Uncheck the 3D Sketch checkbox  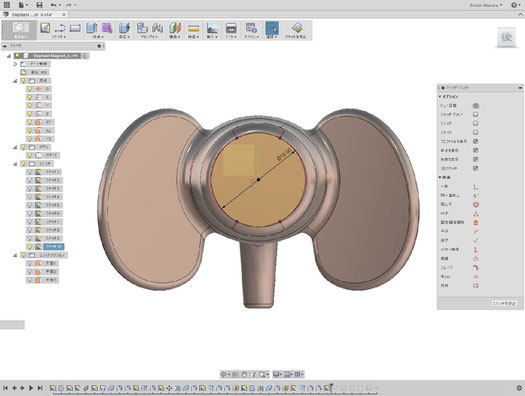click(x=475, y=168)
